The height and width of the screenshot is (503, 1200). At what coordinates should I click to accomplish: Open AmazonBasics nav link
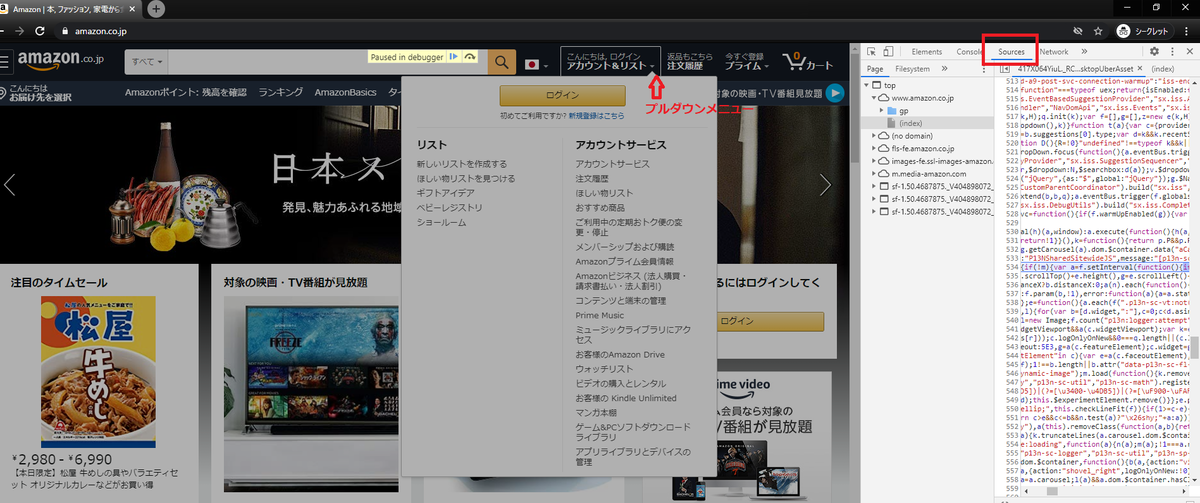346,93
